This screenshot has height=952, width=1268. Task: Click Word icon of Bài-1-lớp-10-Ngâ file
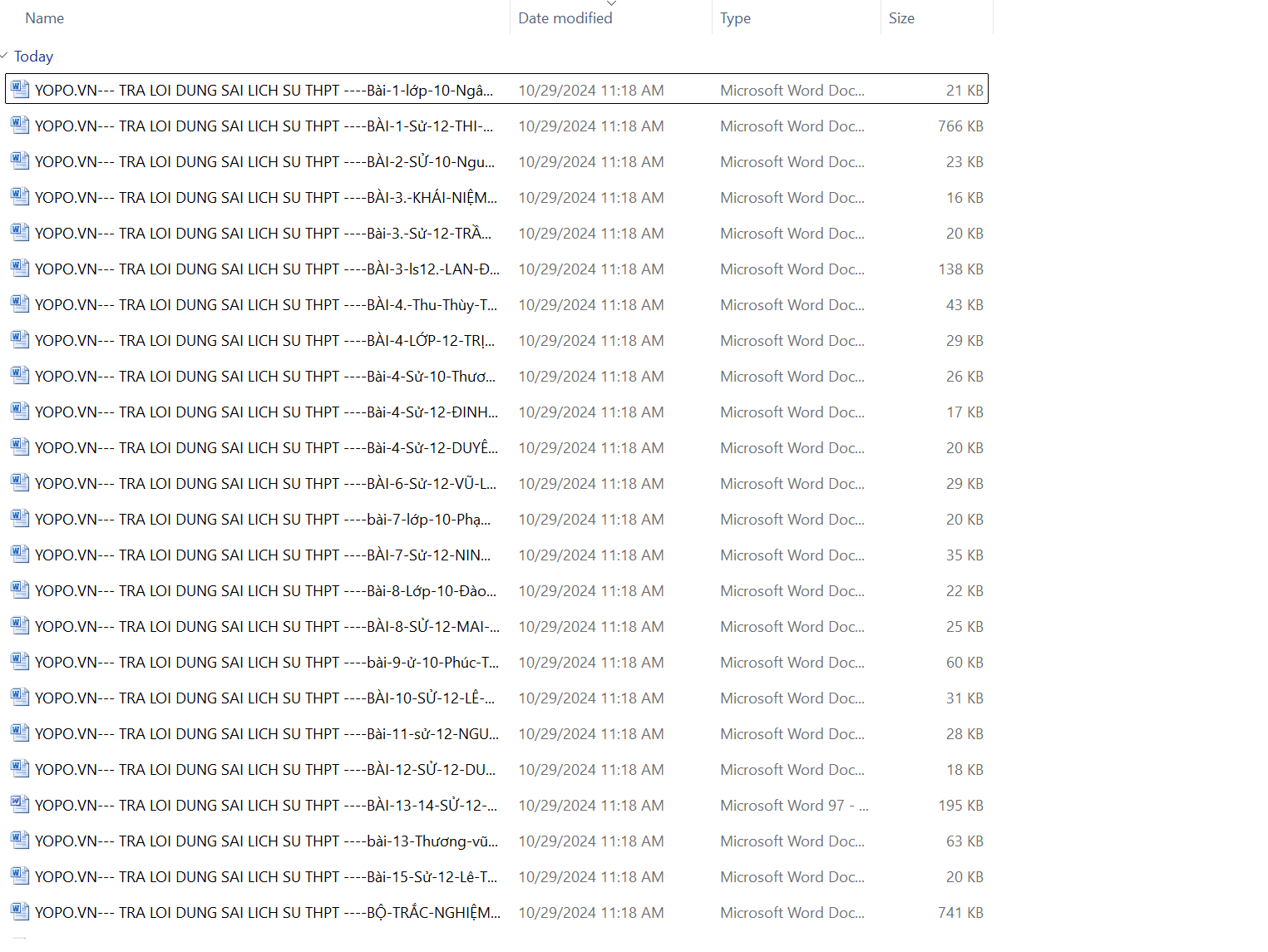point(20,90)
